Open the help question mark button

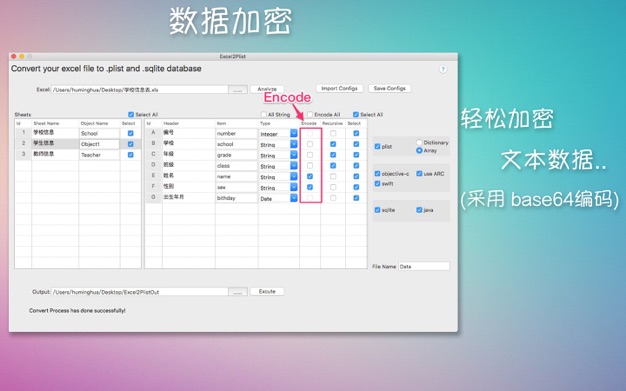[443, 69]
